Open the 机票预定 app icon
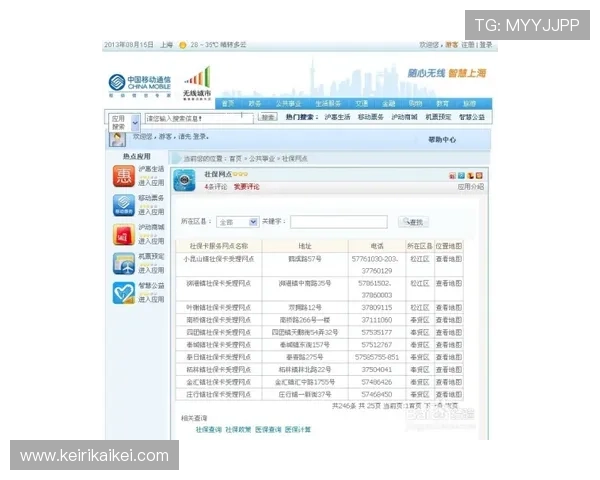Screen dimensions: 600x480 (x=122, y=264)
